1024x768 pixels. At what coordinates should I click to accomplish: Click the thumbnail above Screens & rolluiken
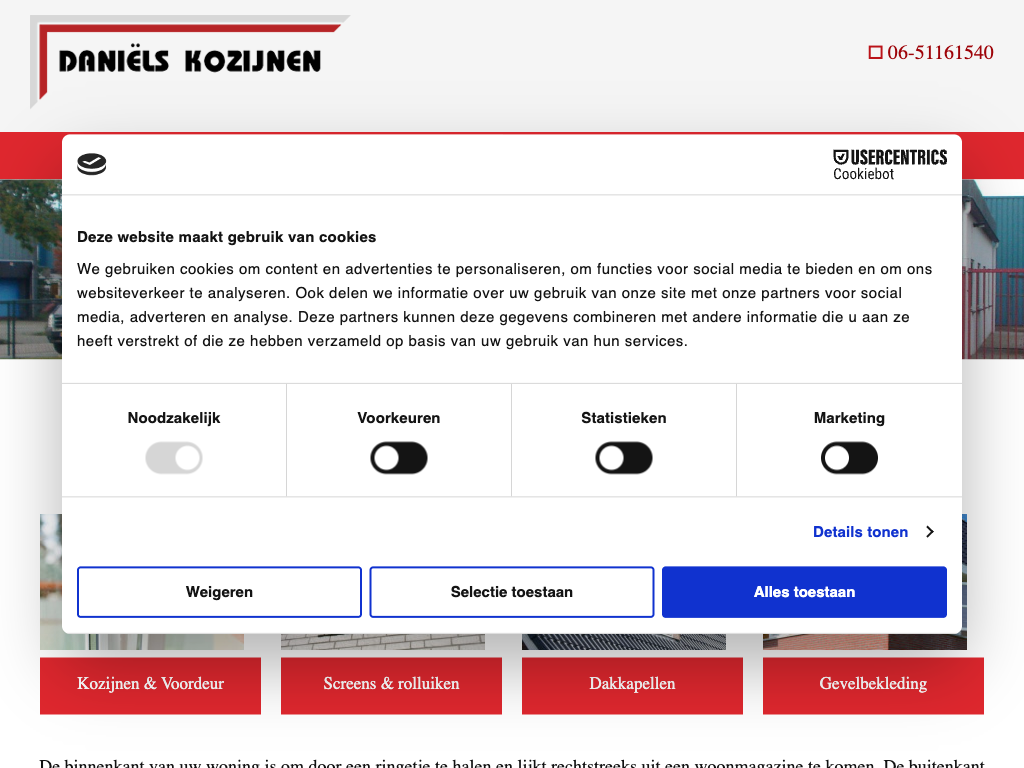coord(383,642)
